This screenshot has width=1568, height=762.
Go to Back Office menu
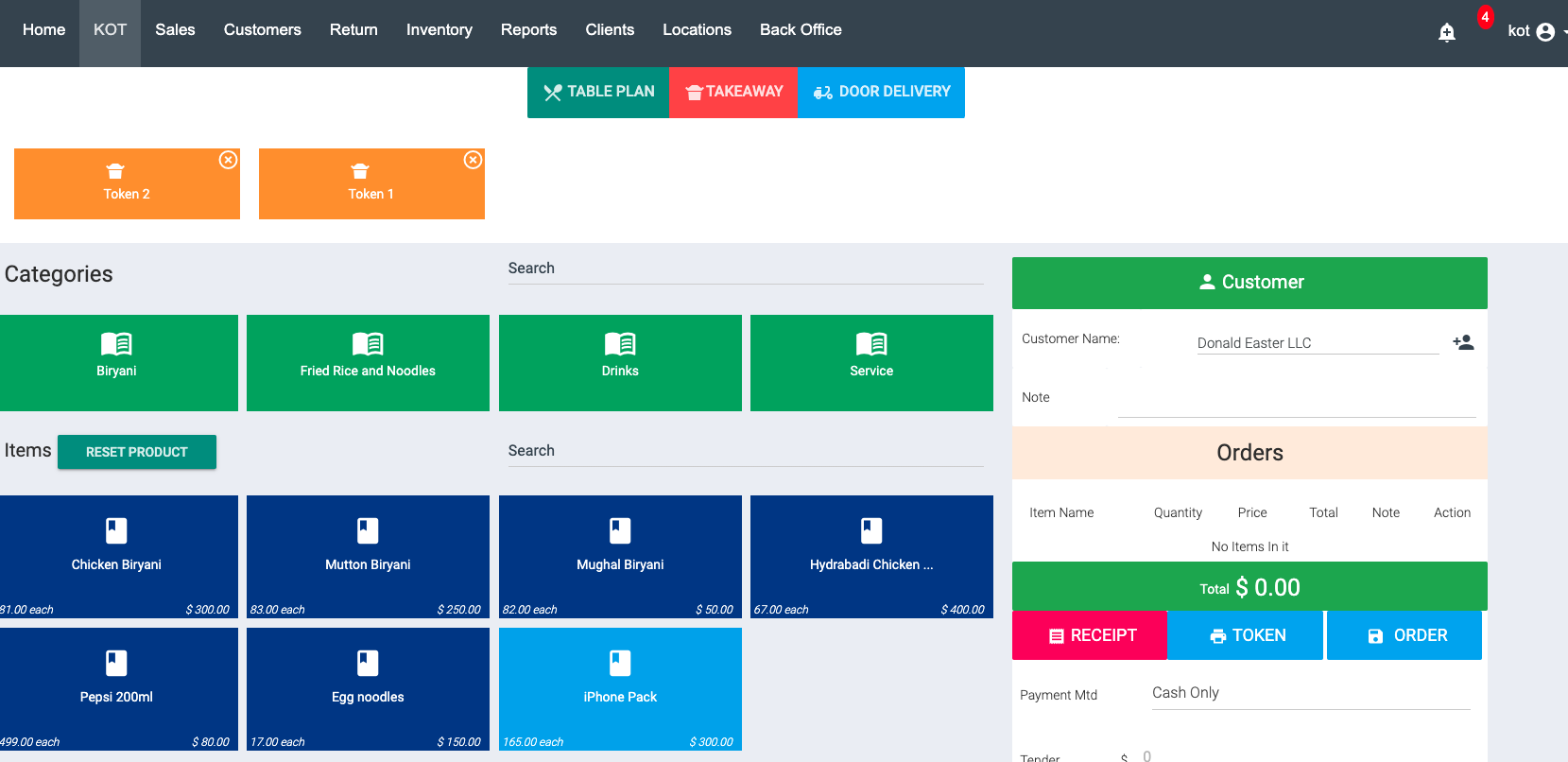coord(800,30)
